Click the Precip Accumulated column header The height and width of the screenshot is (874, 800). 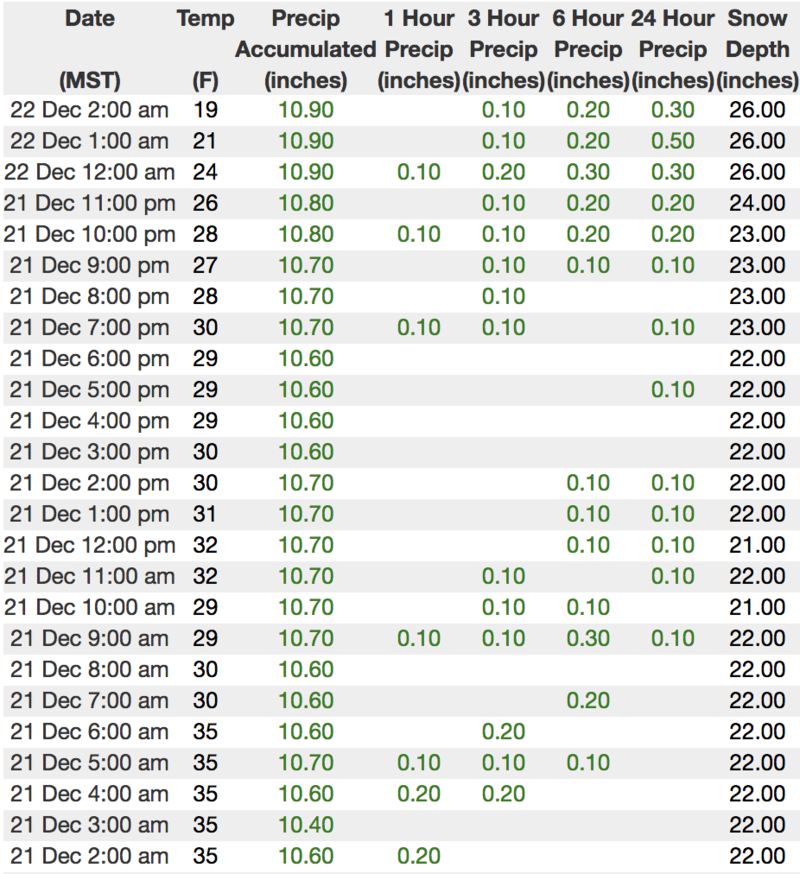point(306,49)
